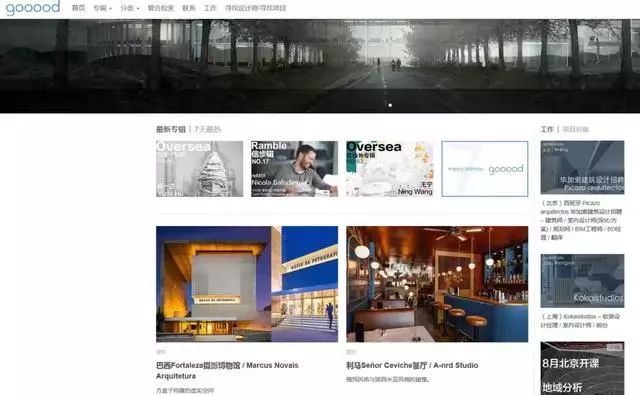Select the 工作 tab in right sidebar

(x=547, y=129)
